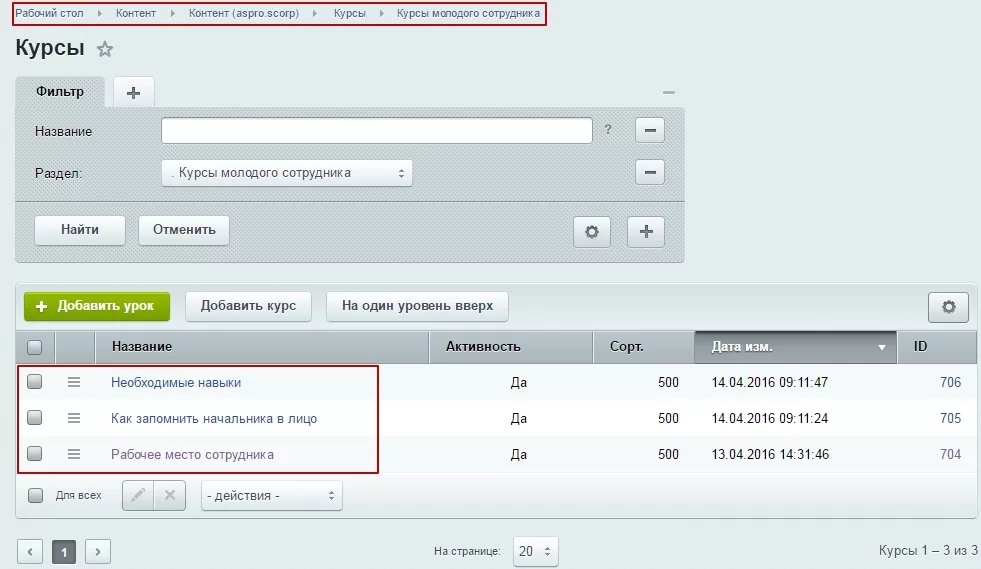981x569 pixels.
Task: Go to the Контент breadcrumb item
Action: [136, 13]
